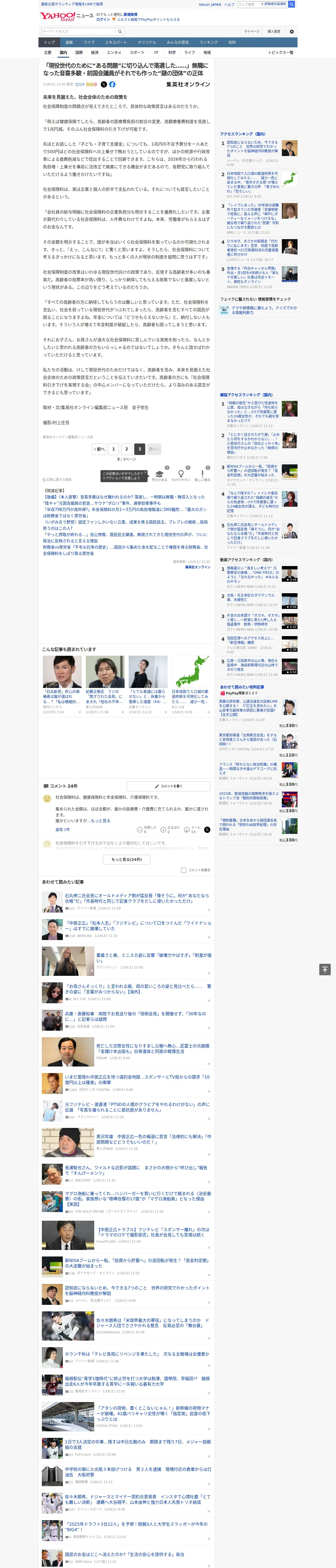Open マイページ link
The image size is (336, 1568).
pyautogui.click(x=252, y=32)
